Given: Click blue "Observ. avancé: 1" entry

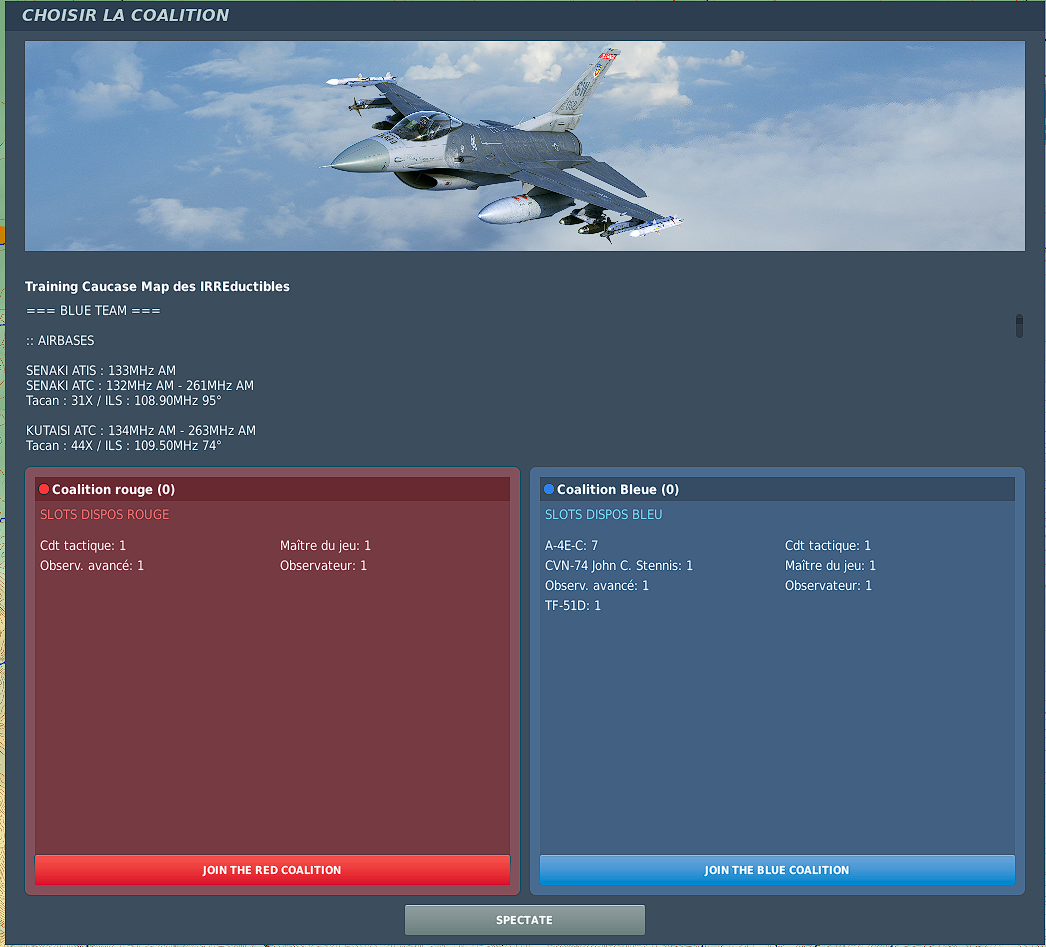Looking at the screenshot, I should click(597, 586).
